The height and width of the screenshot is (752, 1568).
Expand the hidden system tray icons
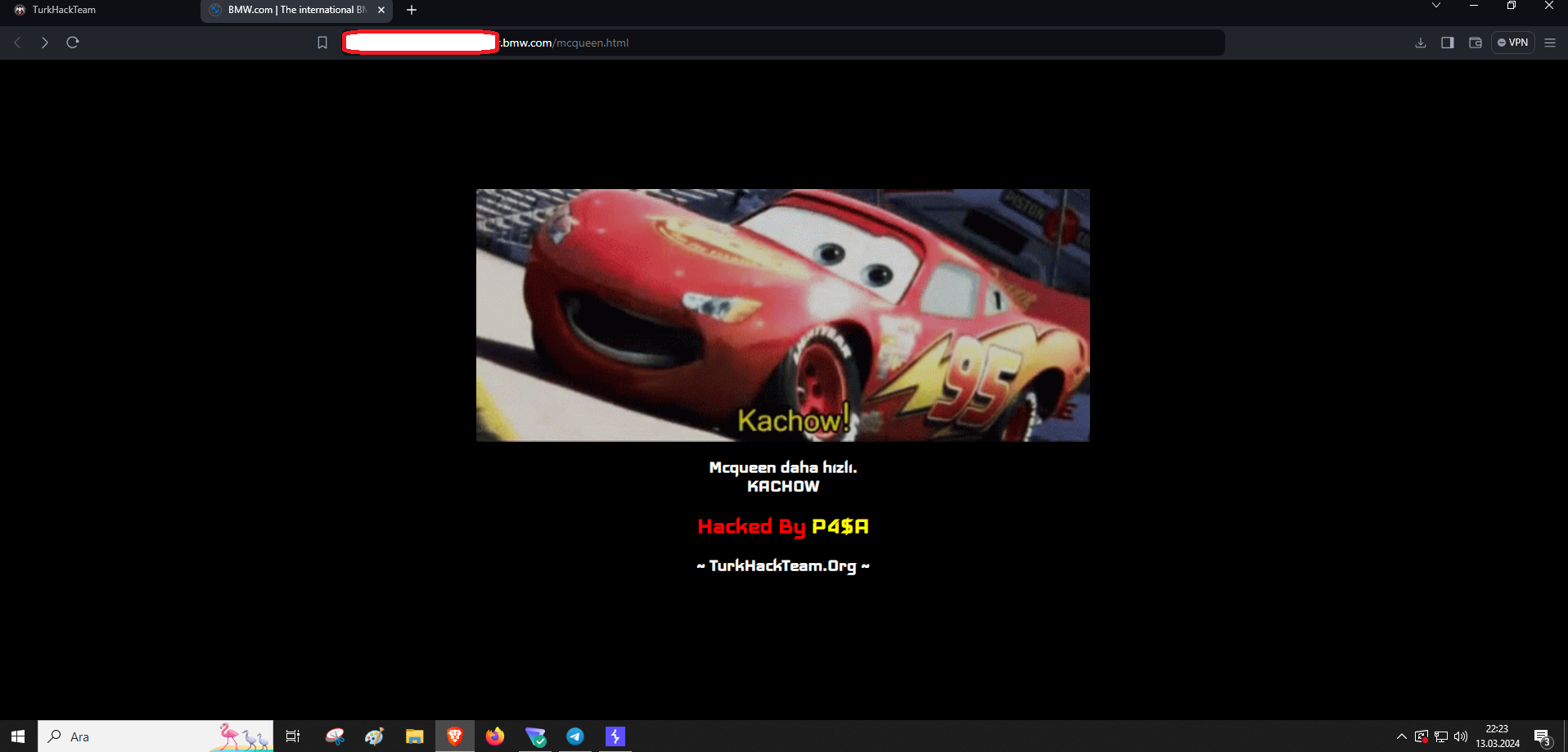[x=1402, y=736]
